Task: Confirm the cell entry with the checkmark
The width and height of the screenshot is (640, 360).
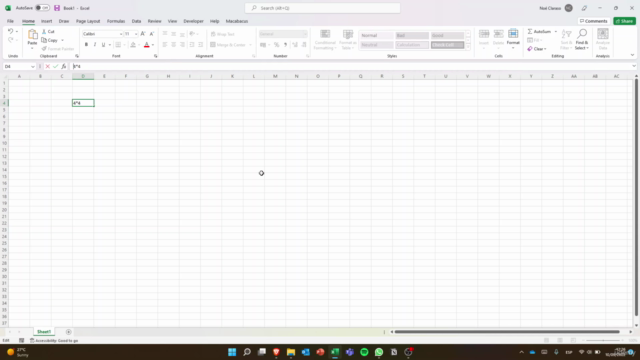Action: tap(56, 66)
